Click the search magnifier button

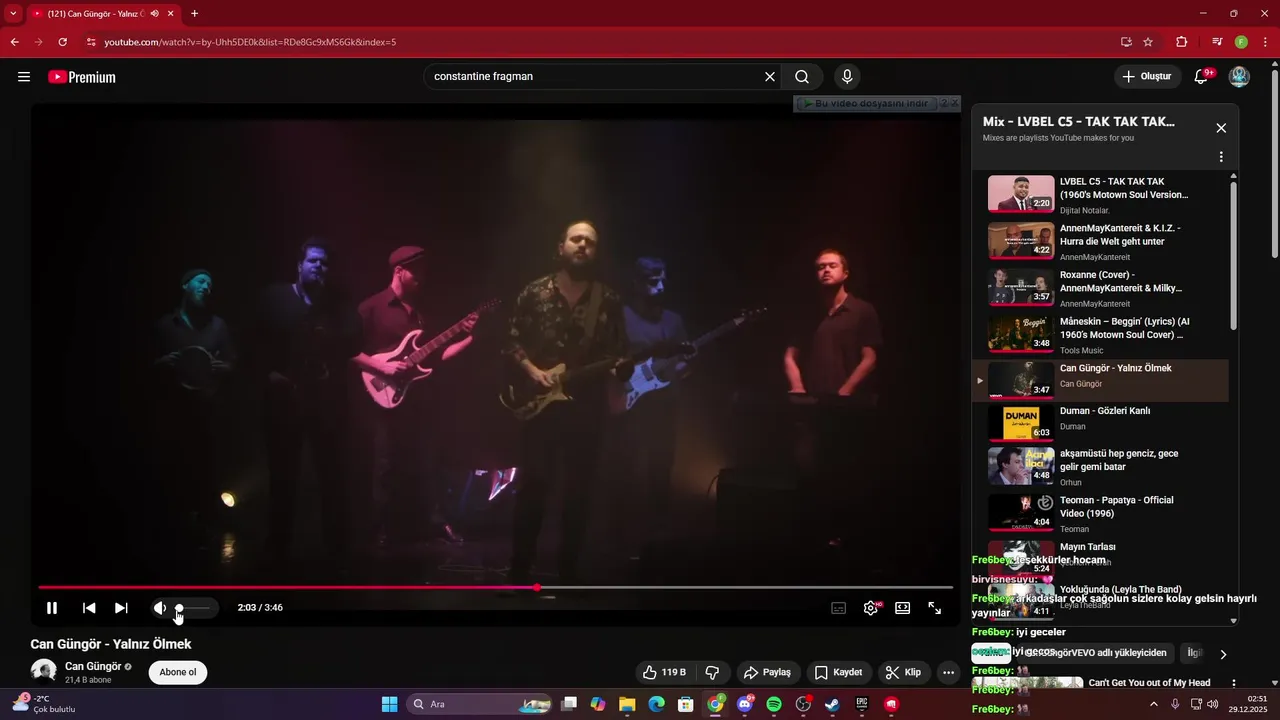(802, 77)
